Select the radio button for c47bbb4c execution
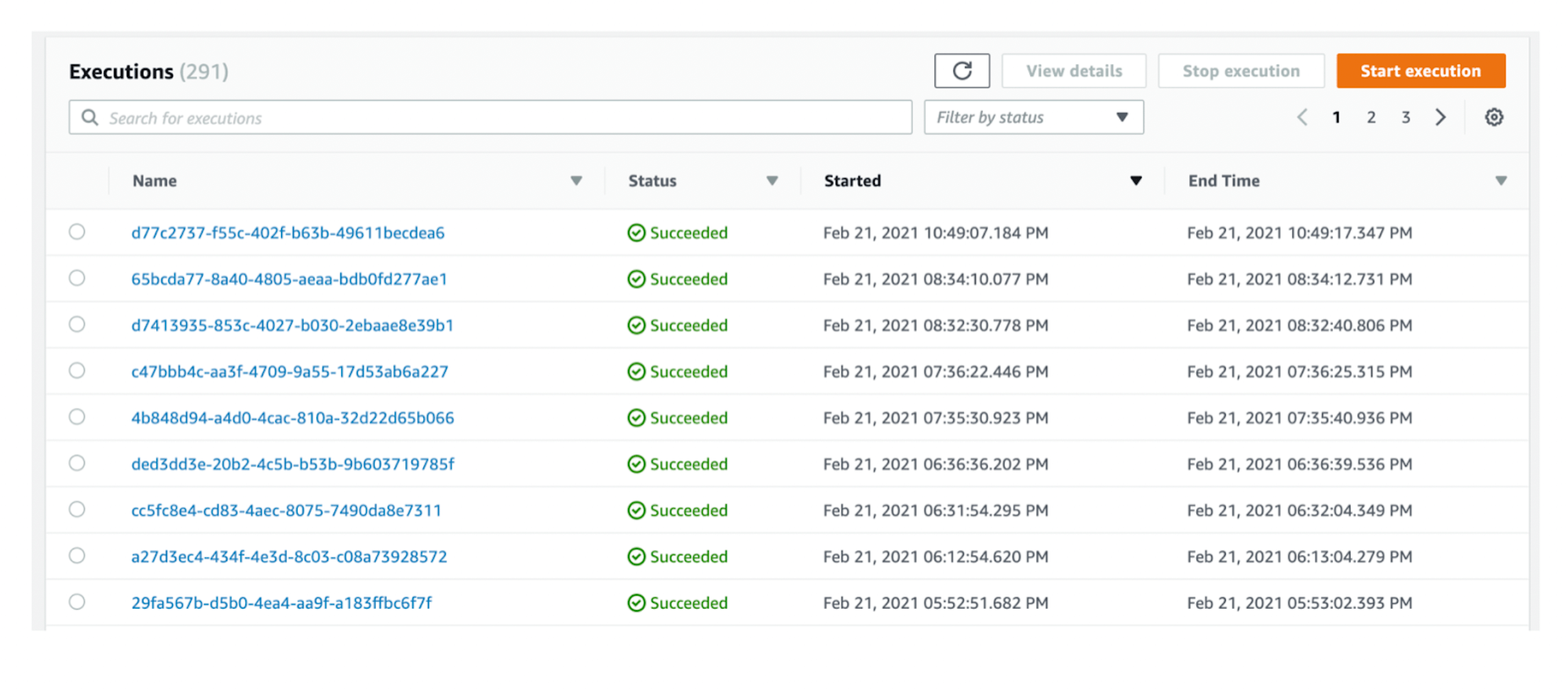This screenshot has width=1568, height=689. point(77,370)
